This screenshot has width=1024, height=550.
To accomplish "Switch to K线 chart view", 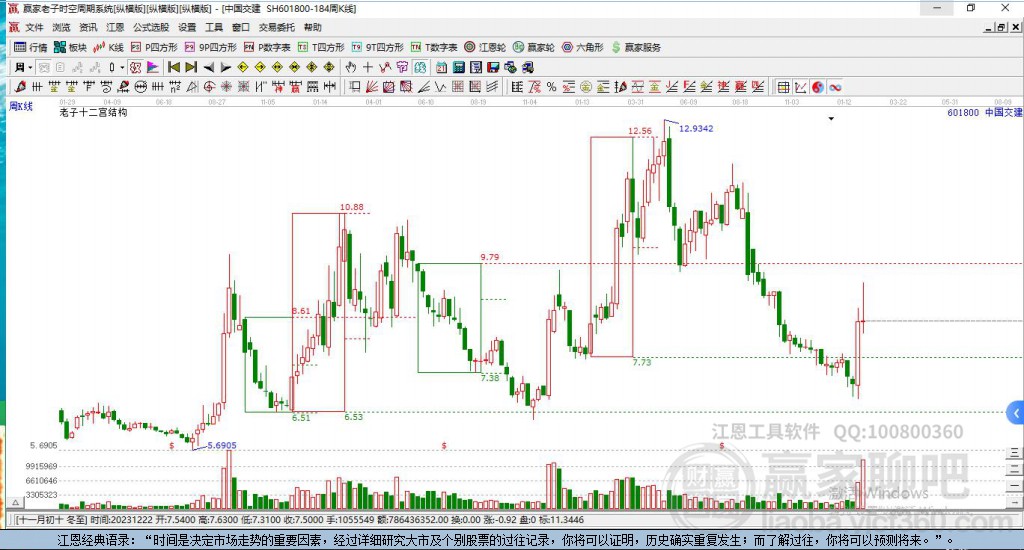I will click(108, 47).
